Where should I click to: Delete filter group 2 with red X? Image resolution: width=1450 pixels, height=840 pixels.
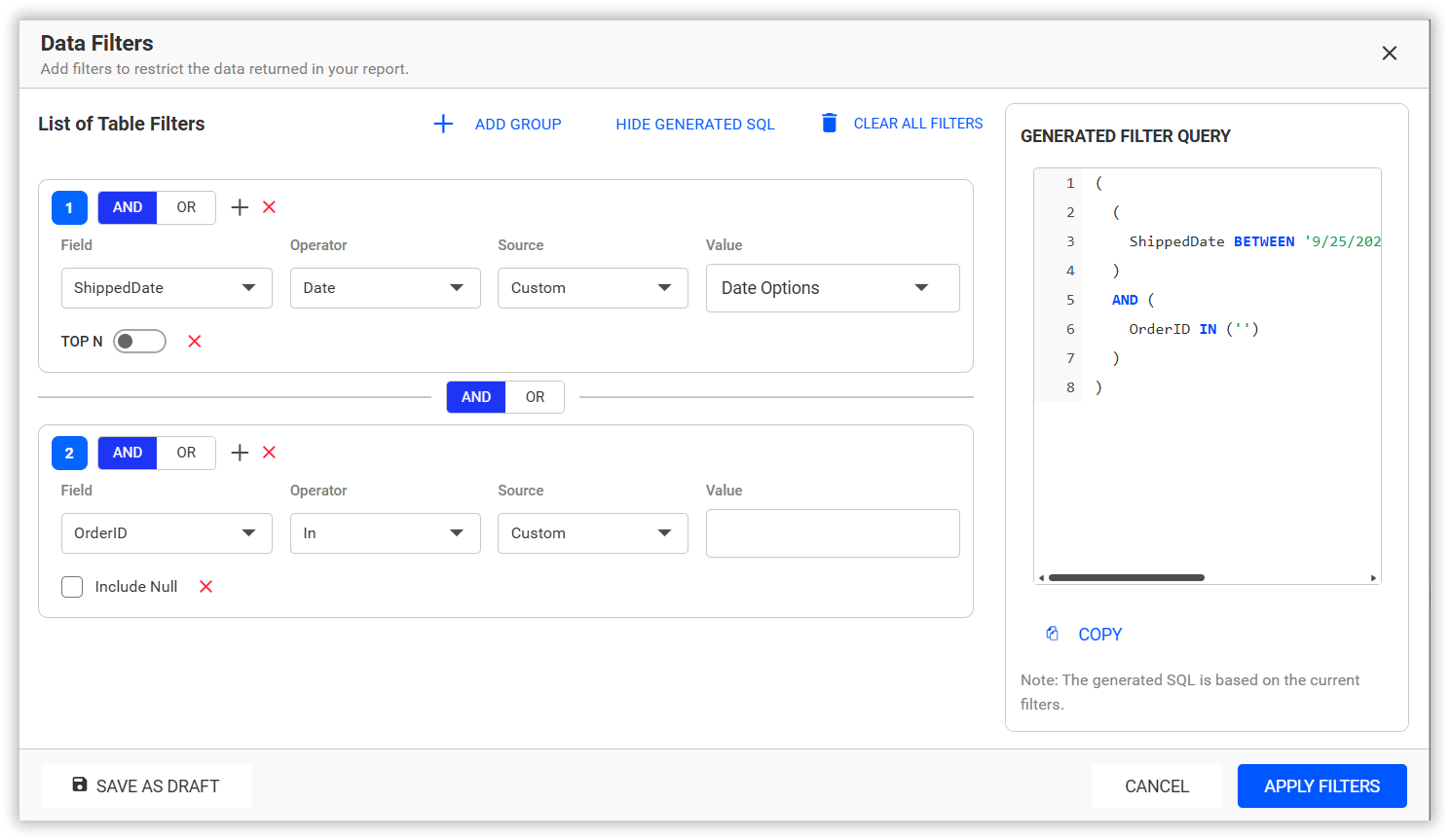[x=270, y=453]
